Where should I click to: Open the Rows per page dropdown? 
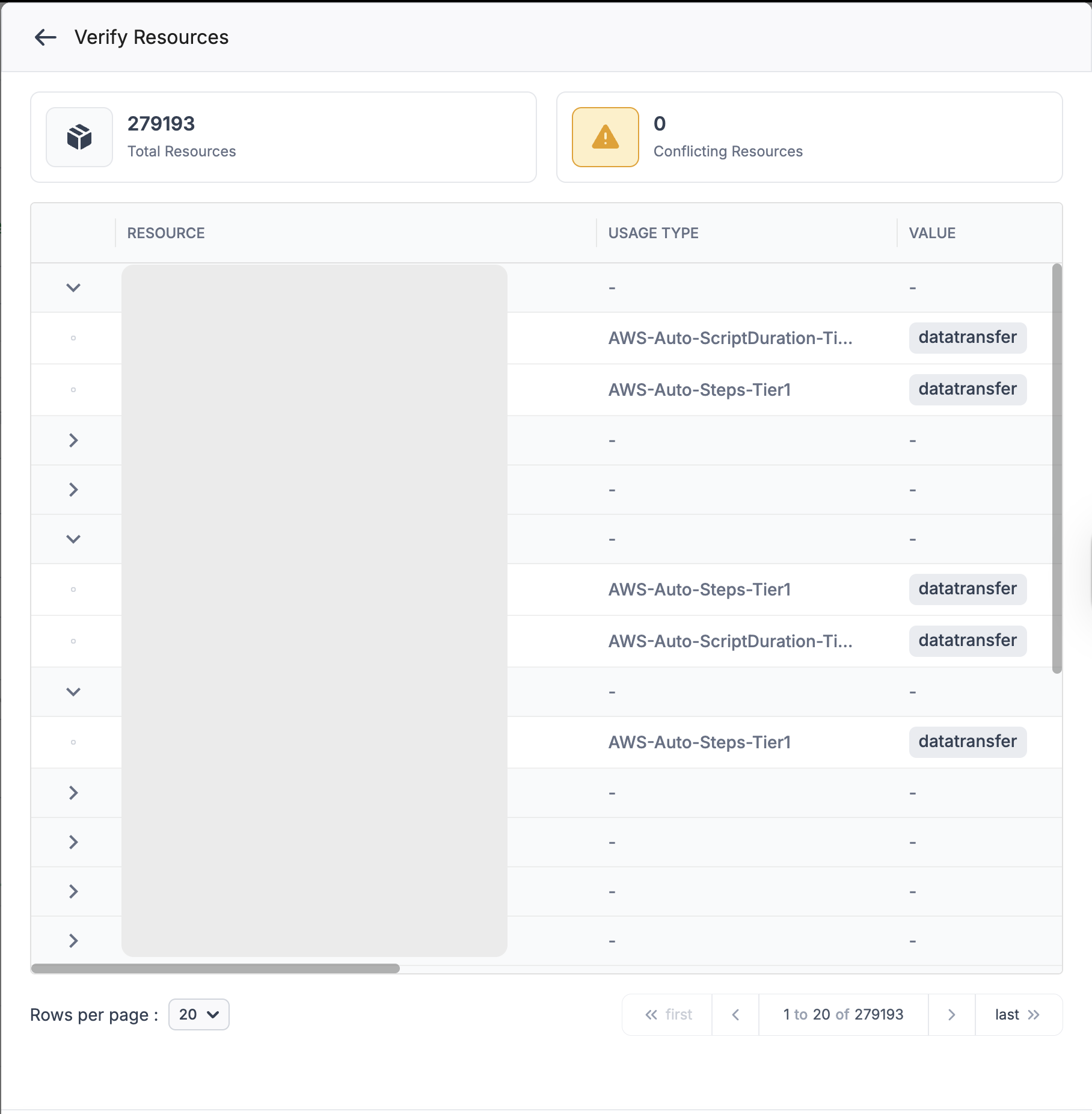(x=198, y=1015)
